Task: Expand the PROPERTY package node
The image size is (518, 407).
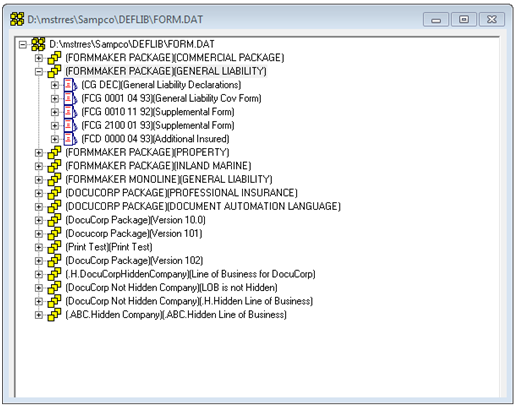Action: 39,153
